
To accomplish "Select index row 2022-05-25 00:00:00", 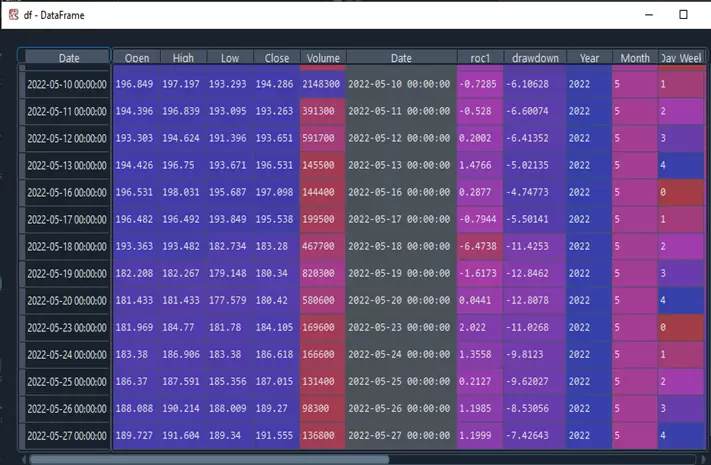I will 65,382.
